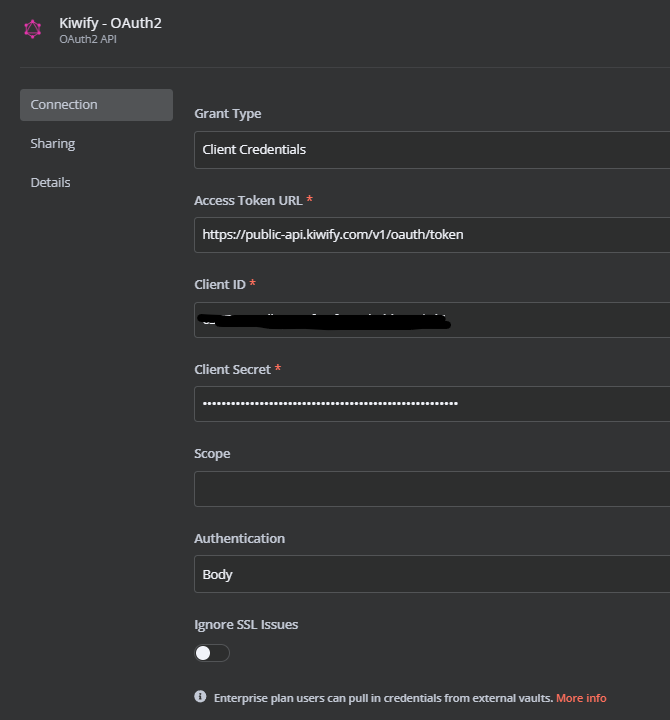The width and height of the screenshot is (670, 720).
Task: Open the Connection tab
Action: click(x=96, y=105)
